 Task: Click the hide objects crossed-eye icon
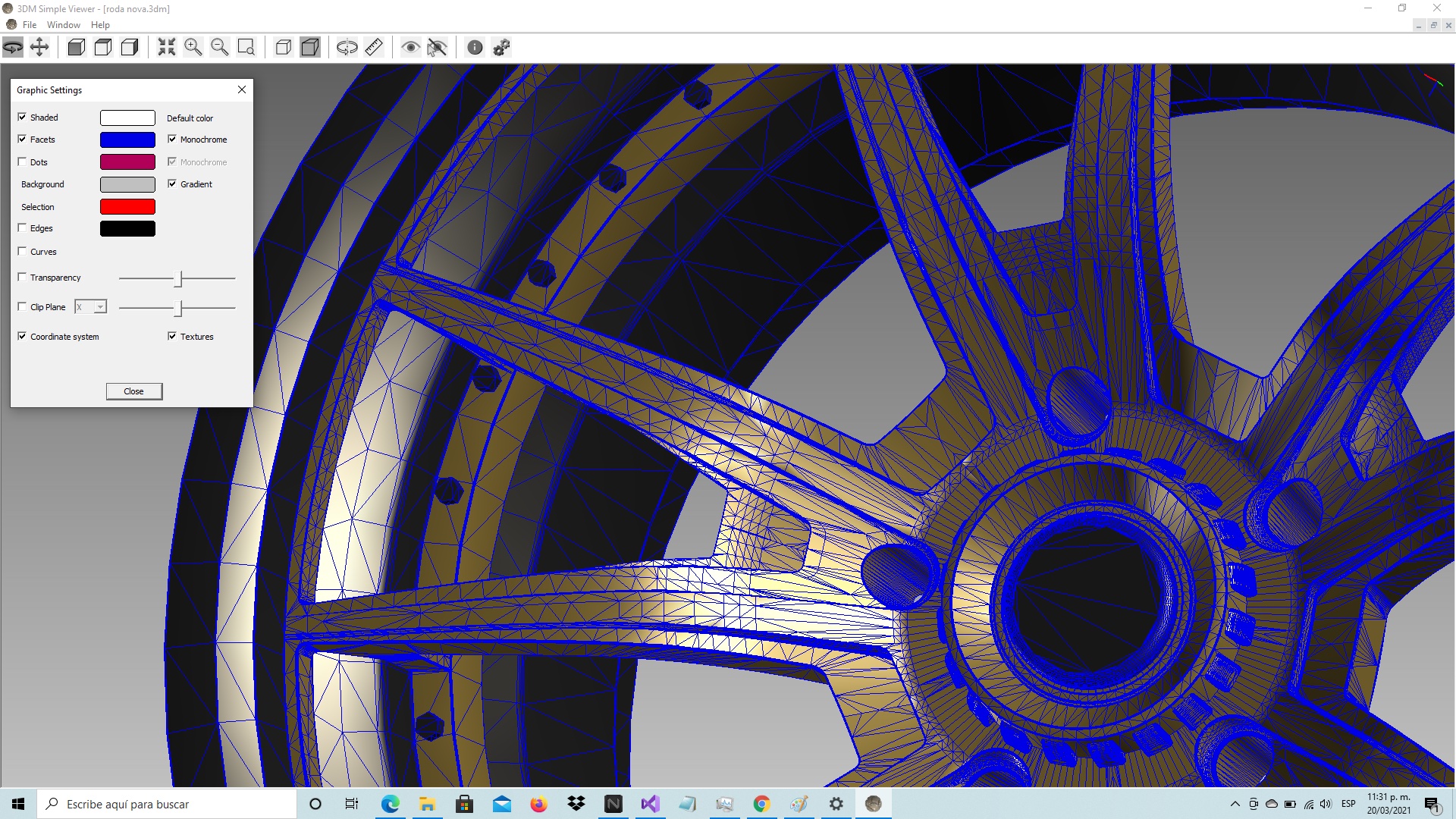437,47
